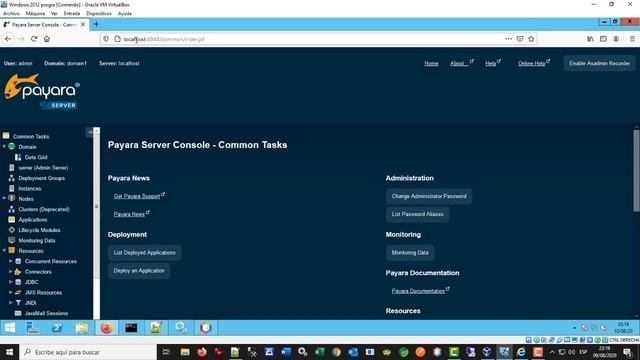The height and width of the screenshot is (360, 640).
Task: Open the Online Help link
Action: [533, 63]
